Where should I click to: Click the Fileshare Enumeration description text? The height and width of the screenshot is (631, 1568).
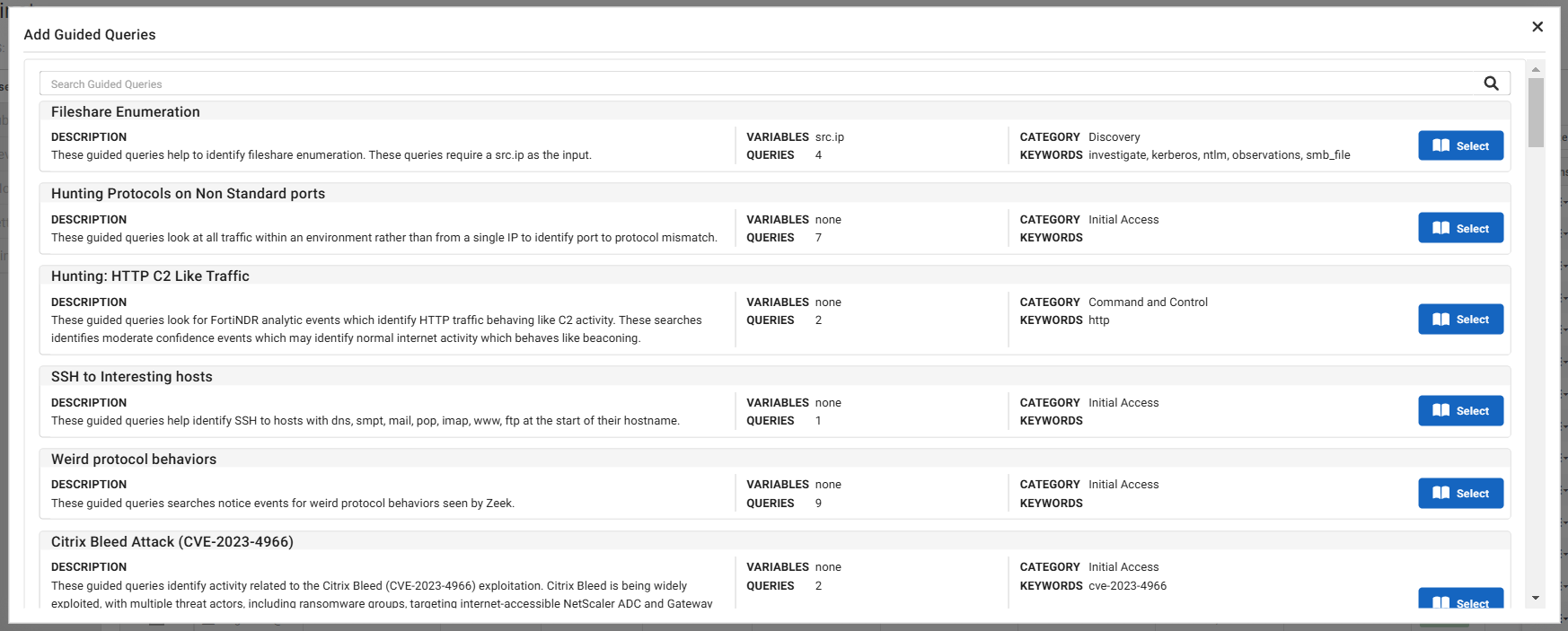tap(322, 155)
